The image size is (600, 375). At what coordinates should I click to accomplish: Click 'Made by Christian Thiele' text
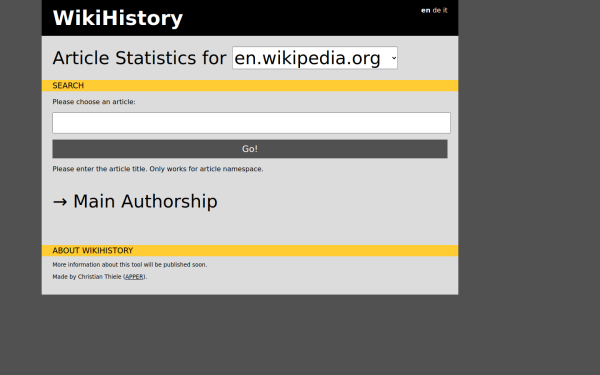[x=87, y=277]
